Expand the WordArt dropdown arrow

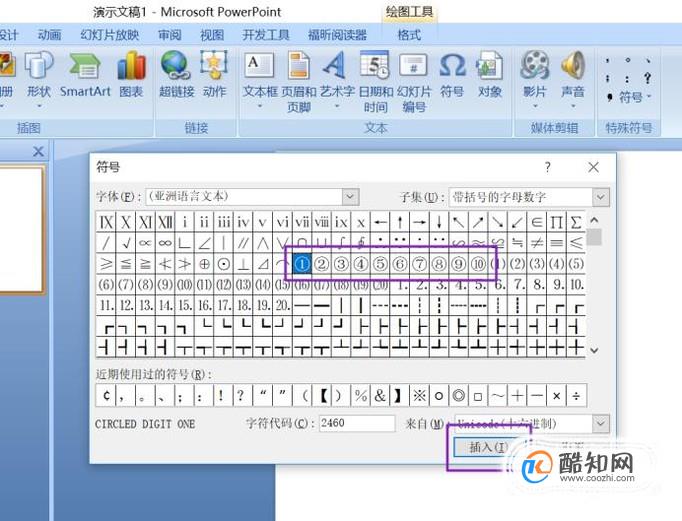point(337,106)
